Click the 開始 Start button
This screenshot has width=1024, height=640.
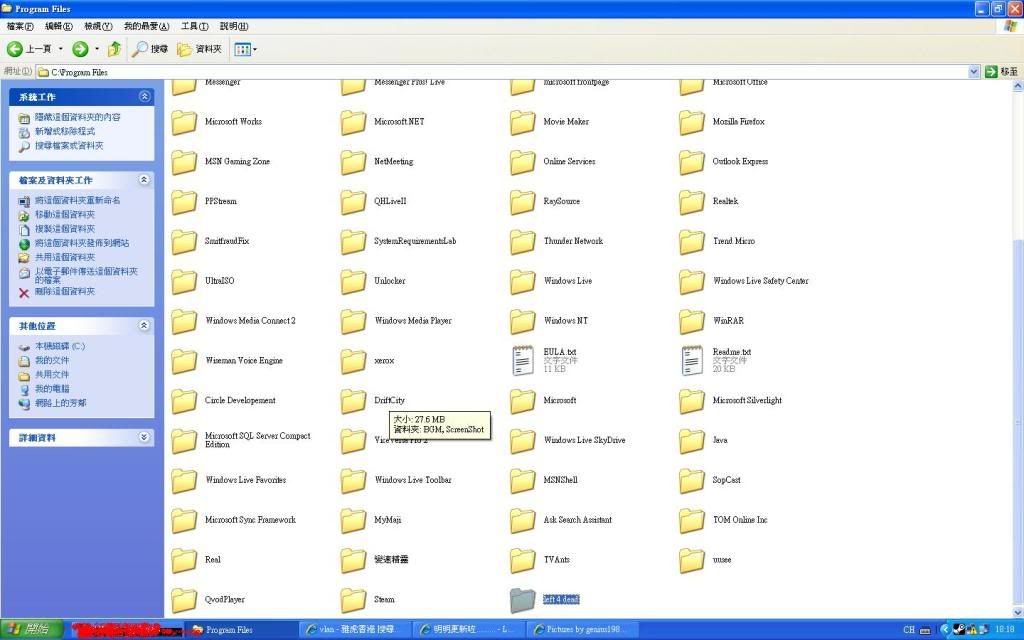(x=32, y=630)
